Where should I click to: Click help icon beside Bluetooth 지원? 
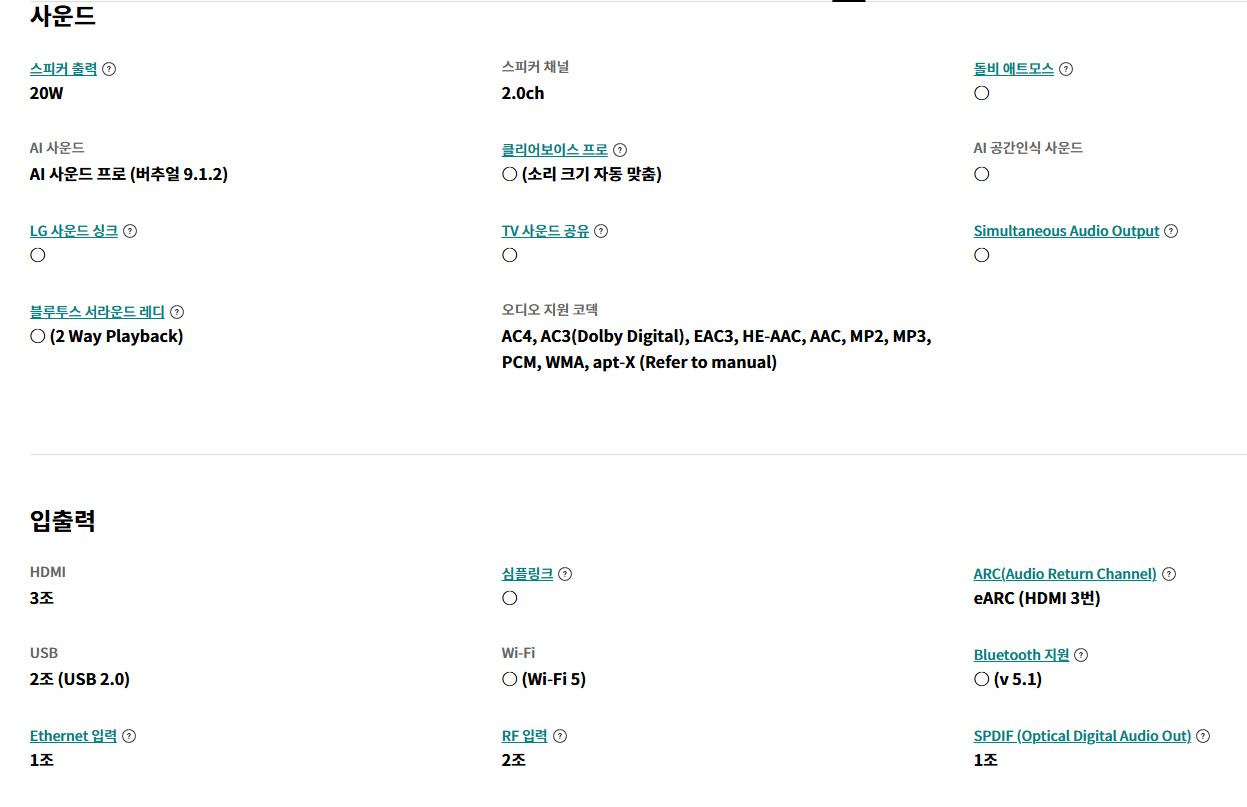(x=1081, y=655)
